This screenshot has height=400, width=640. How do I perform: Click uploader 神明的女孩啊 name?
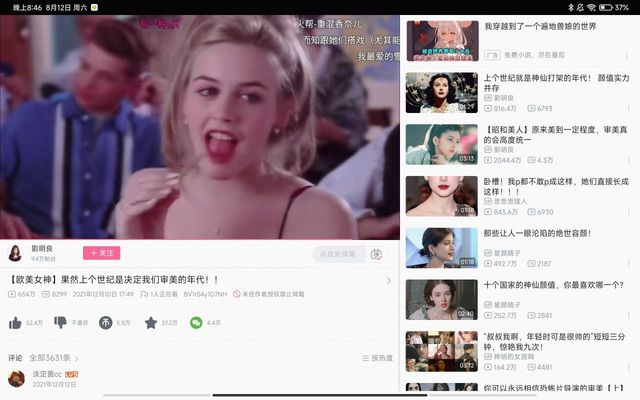[514, 357]
